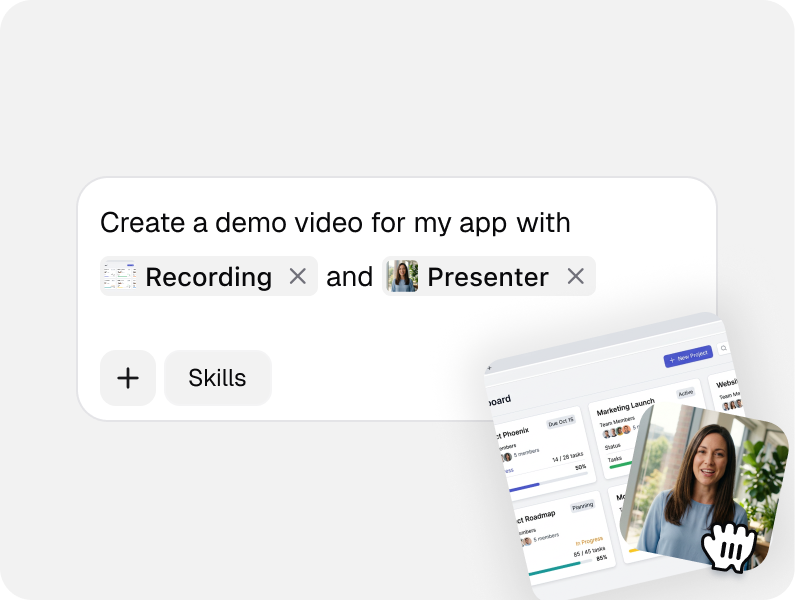795x600 pixels.
Task: Select the Recording chip label
Action: 208,277
